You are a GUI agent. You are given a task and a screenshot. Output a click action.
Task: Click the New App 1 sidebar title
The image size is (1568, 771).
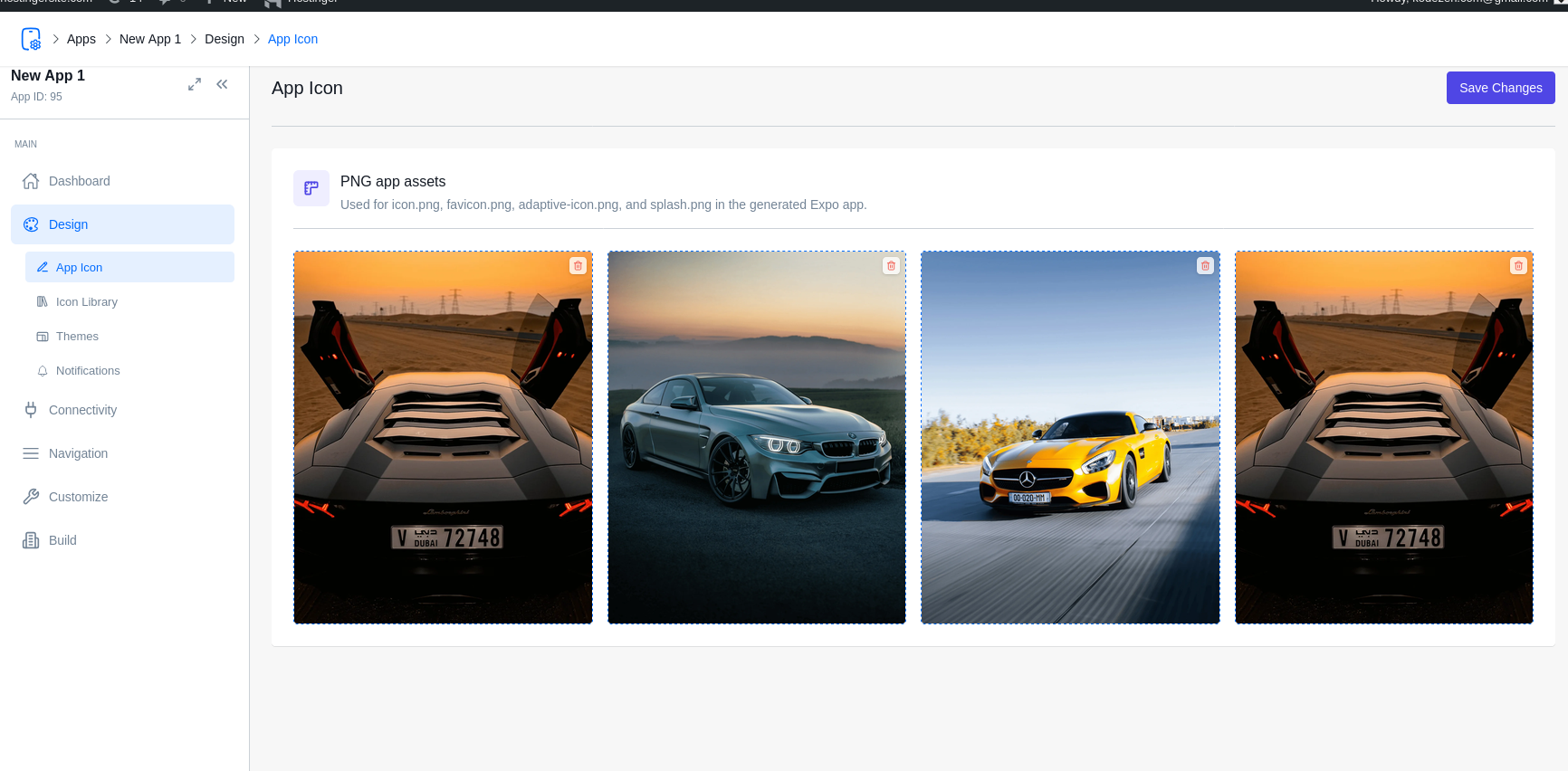[48, 76]
